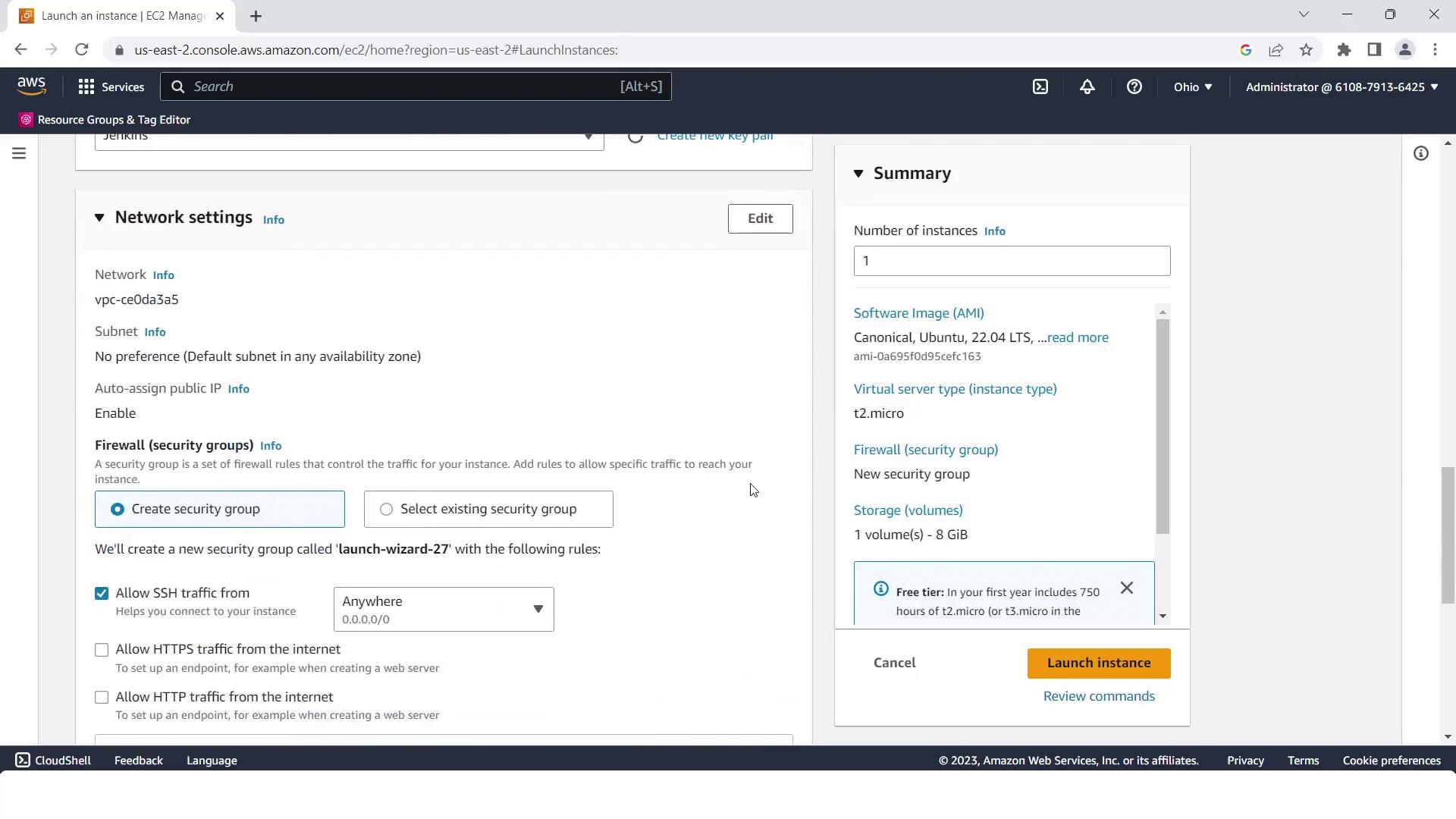The image size is (1456, 819).
Task: Open the help question mark menu
Action: (1134, 86)
